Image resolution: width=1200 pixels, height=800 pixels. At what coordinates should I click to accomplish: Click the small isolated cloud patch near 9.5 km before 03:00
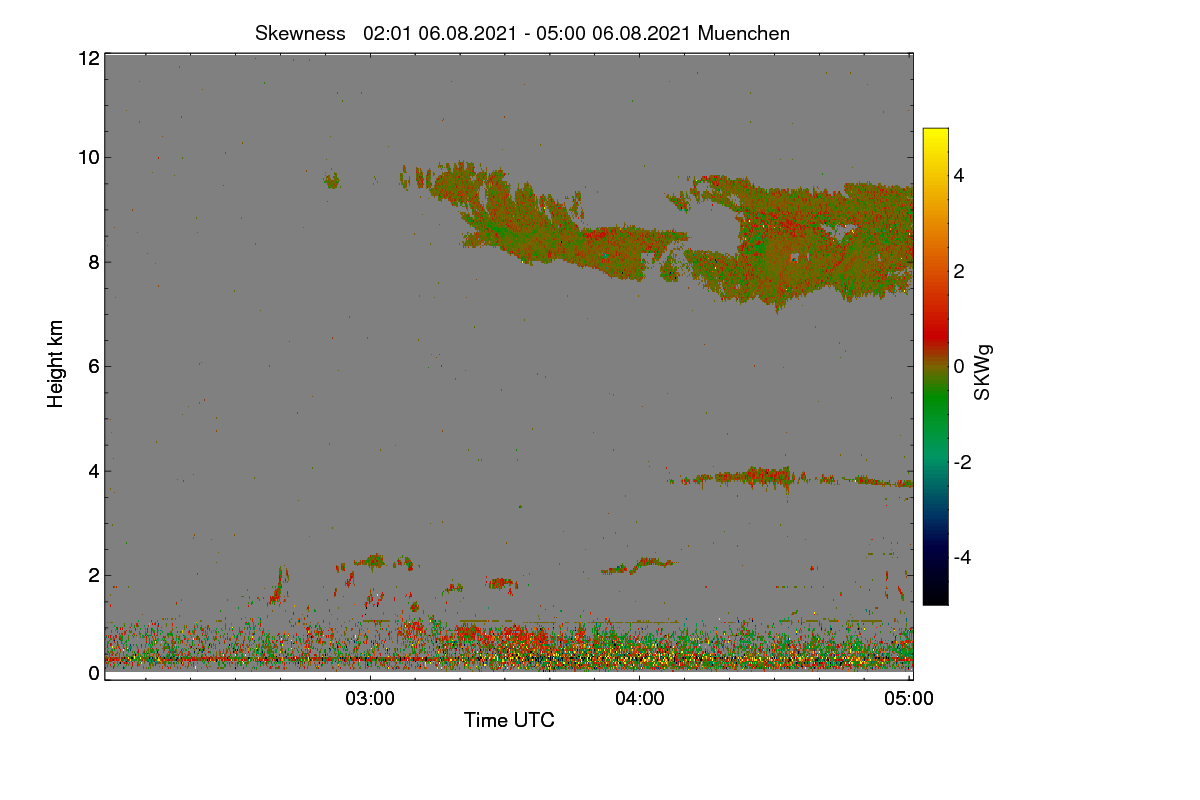332,181
